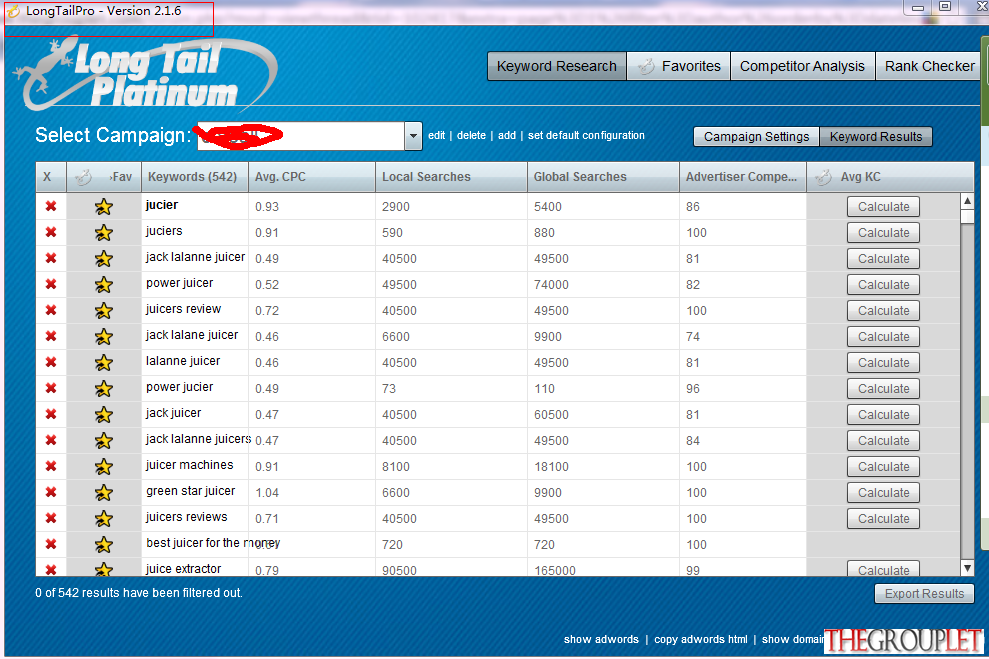Show Campaign Settings view
989x659 pixels.
pos(756,137)
